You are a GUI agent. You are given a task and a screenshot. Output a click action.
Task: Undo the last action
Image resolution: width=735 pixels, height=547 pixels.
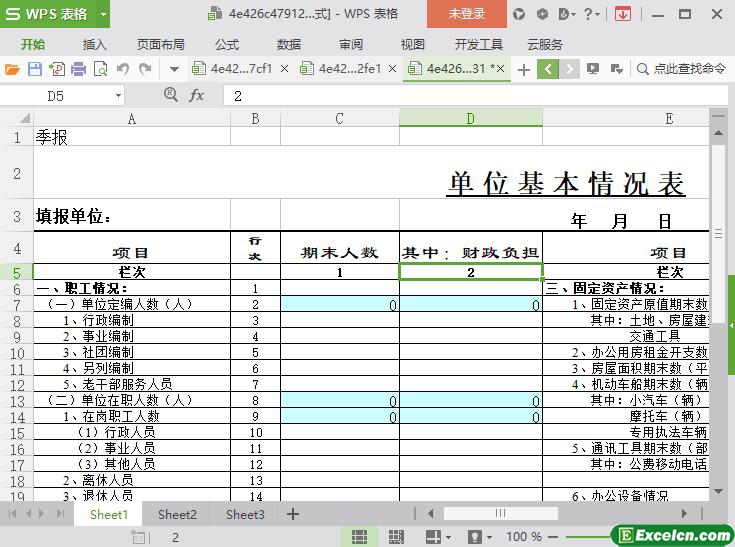pos(123,69)
